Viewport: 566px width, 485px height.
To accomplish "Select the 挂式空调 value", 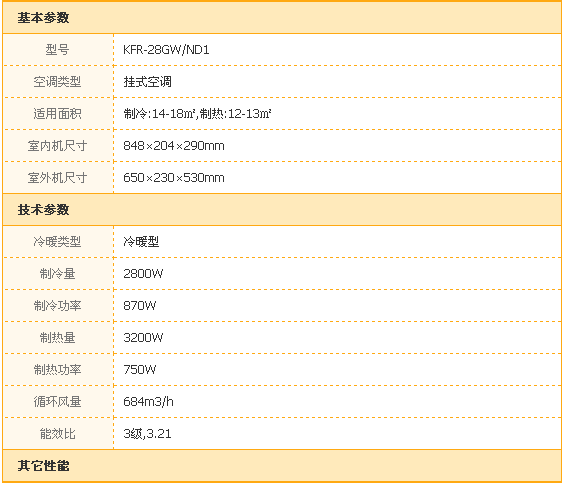I will tap(147, 82).
